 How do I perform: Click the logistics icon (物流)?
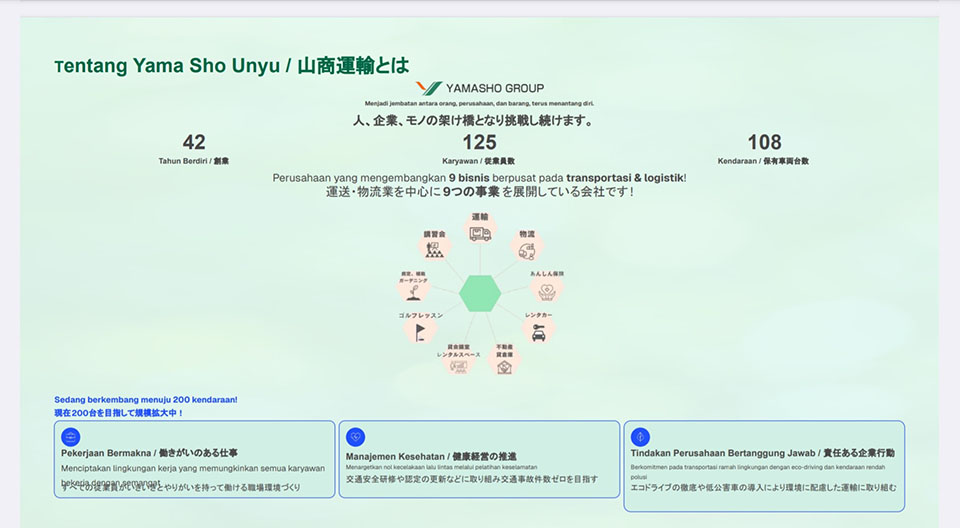click(526, 249)
